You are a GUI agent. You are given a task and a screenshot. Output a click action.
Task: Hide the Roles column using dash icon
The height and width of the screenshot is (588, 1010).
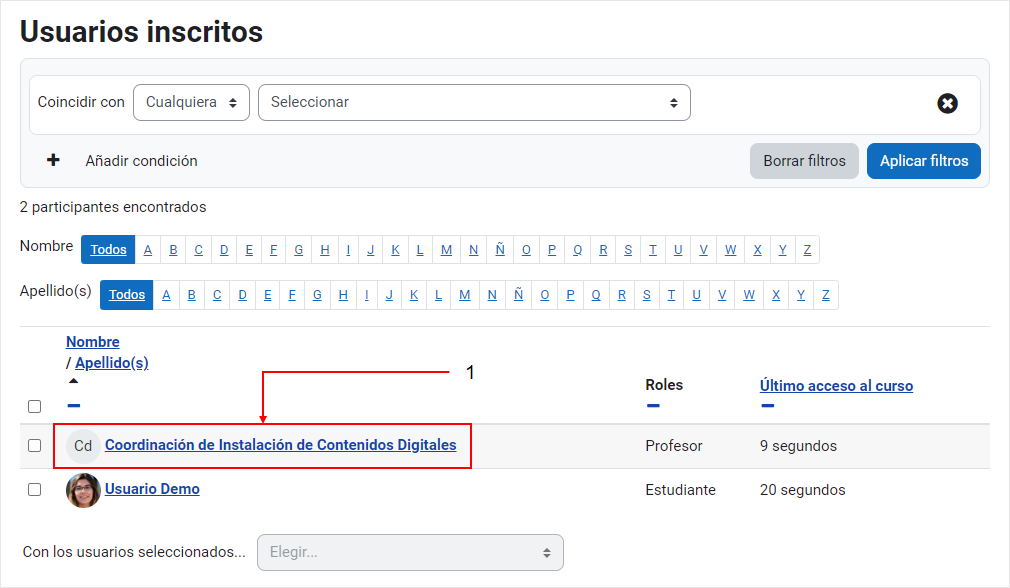653,406
